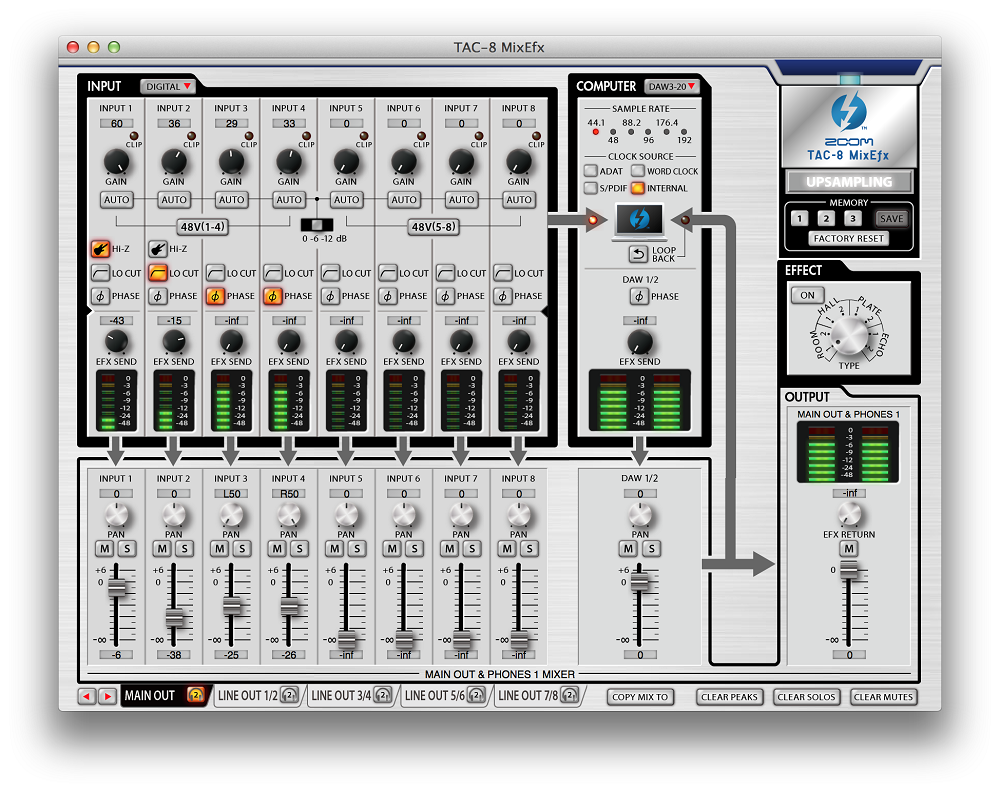The image size is (1000, 792).
Task: Toggle the 48V(1-4) phantom power
Action: point(203,227)
